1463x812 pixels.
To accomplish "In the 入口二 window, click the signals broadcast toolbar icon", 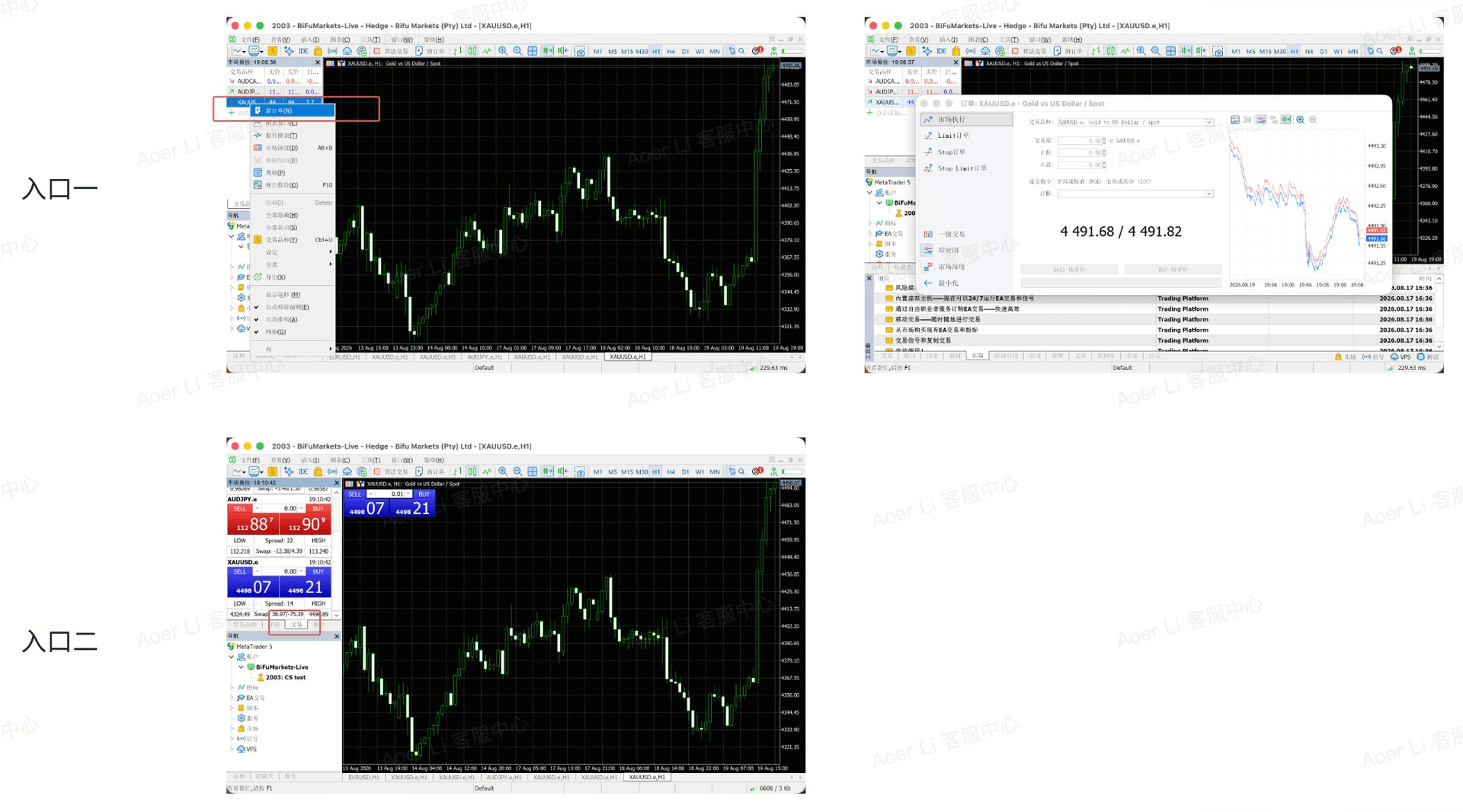I will point(332,472).
